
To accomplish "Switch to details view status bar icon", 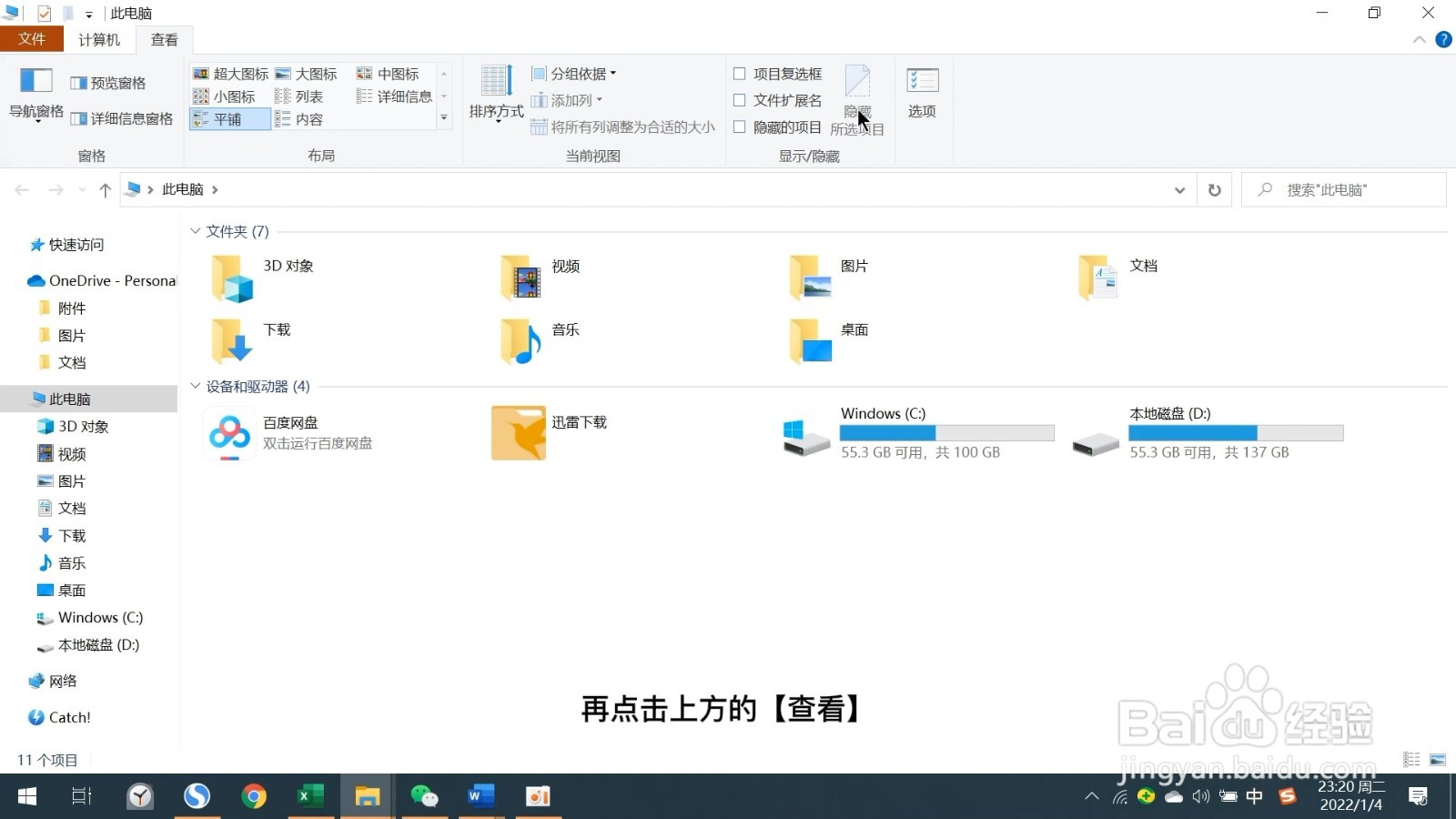I will click(x=1411, y=759).
